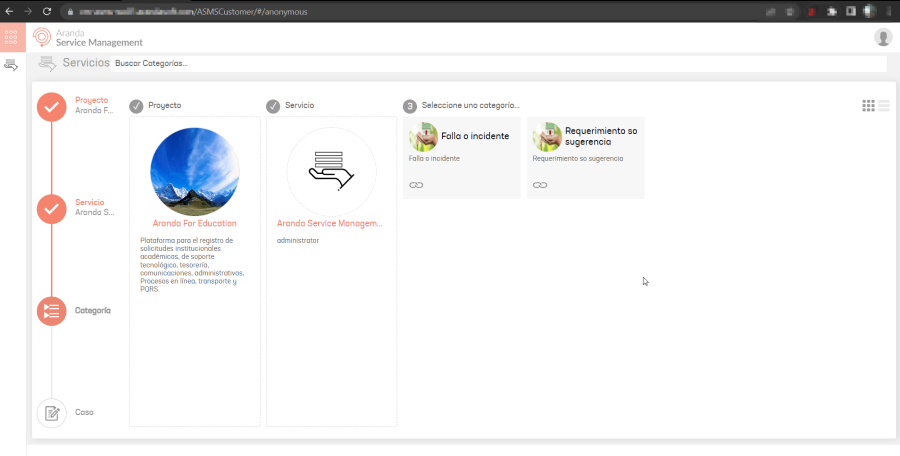Select the Falla o incidente category card
Viewport: 900px width, 456px height.
click(x=461, y=158)
